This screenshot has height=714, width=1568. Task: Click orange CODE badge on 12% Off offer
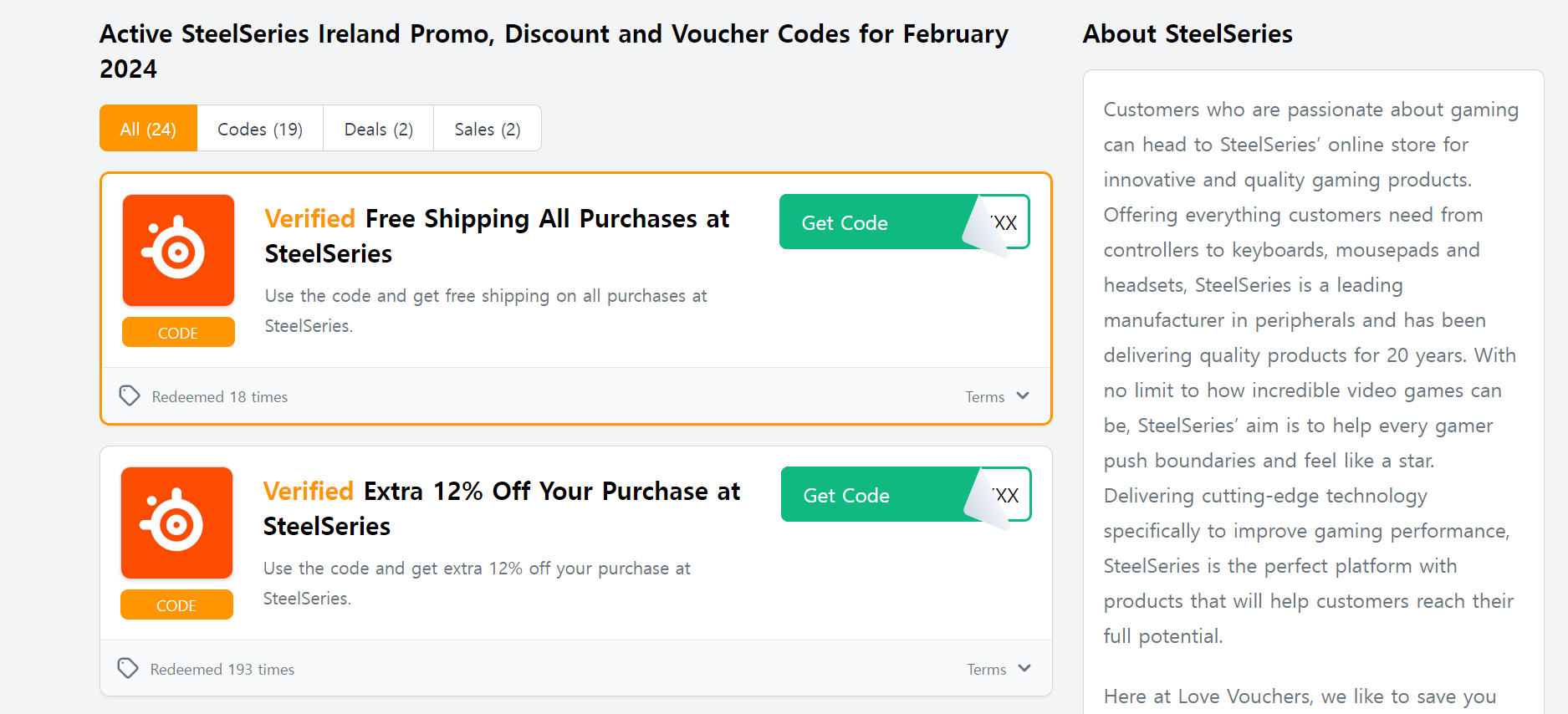176,605
